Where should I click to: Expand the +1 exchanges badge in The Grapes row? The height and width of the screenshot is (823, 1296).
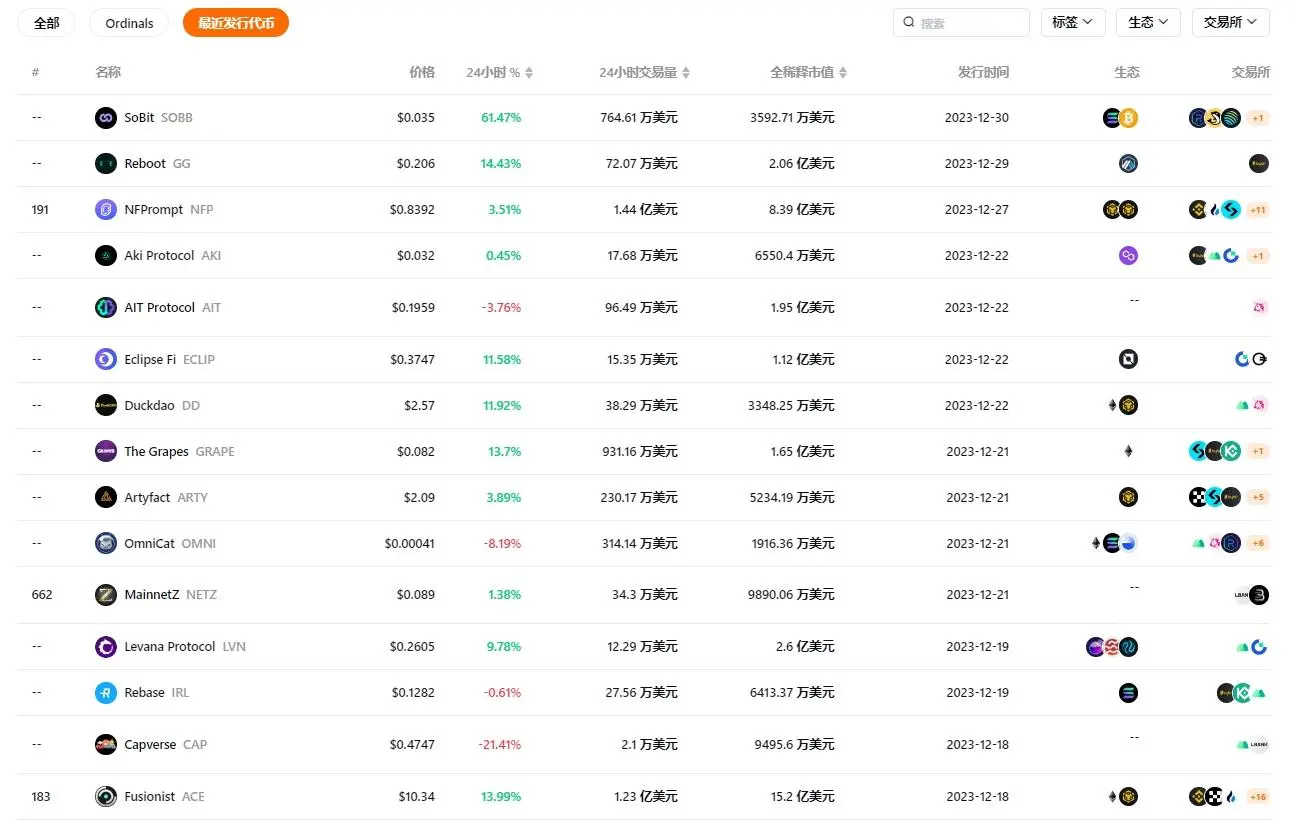pos(1258,452)
